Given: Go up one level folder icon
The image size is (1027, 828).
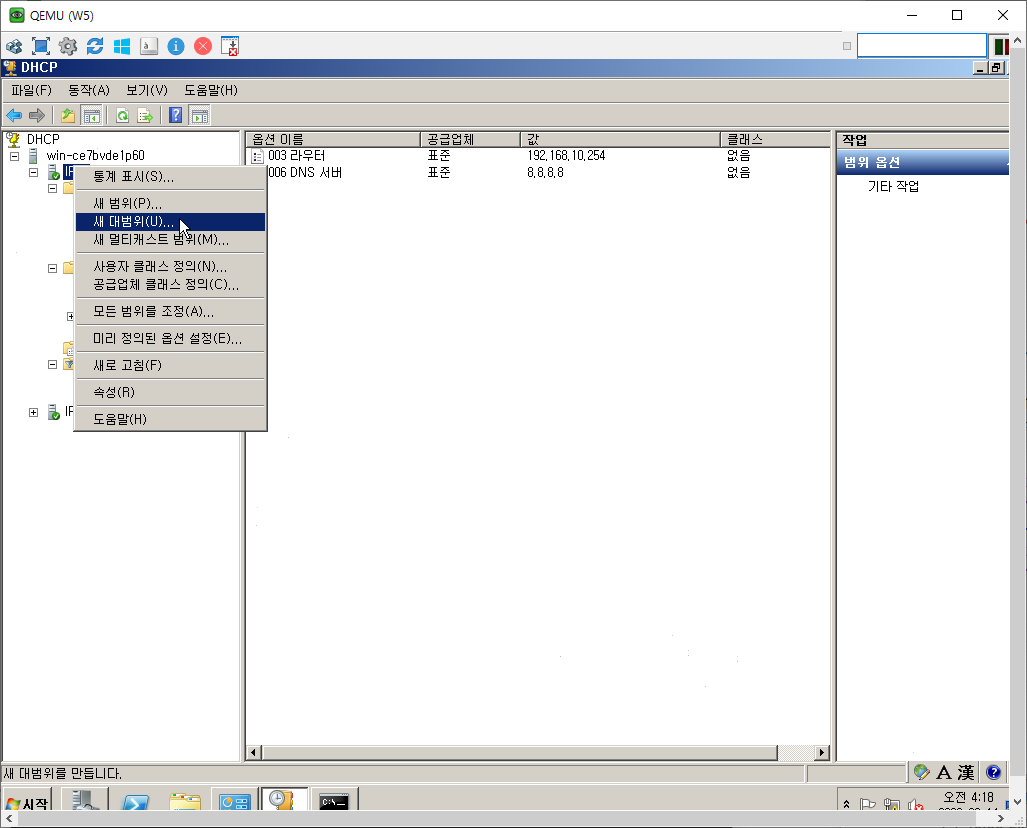Looking at the screenshot, I should coord(67,115).
